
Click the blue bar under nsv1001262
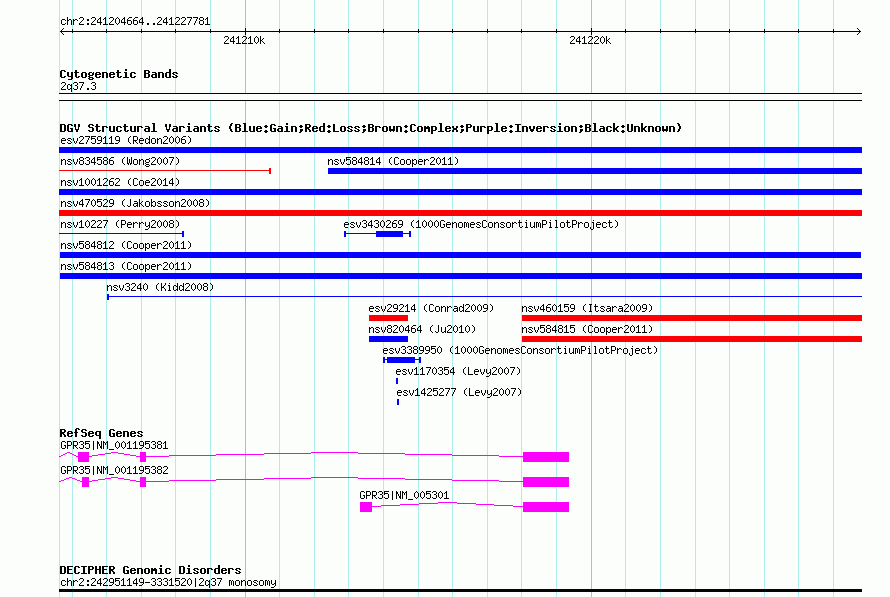click(460, 192)
